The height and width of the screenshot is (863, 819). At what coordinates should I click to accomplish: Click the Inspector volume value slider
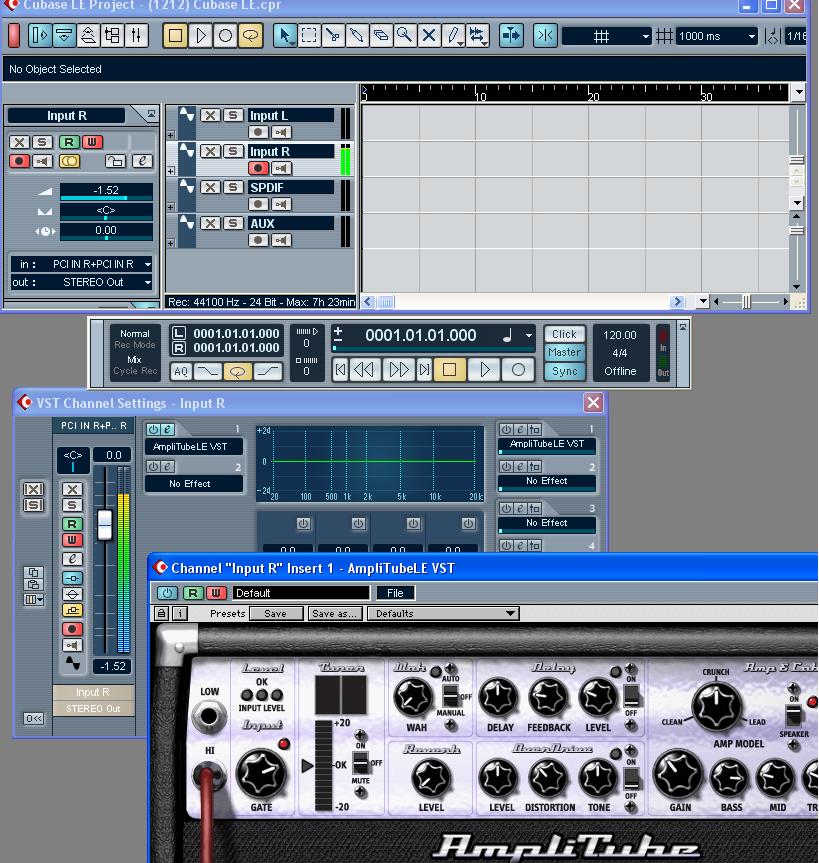pos(106,190)
